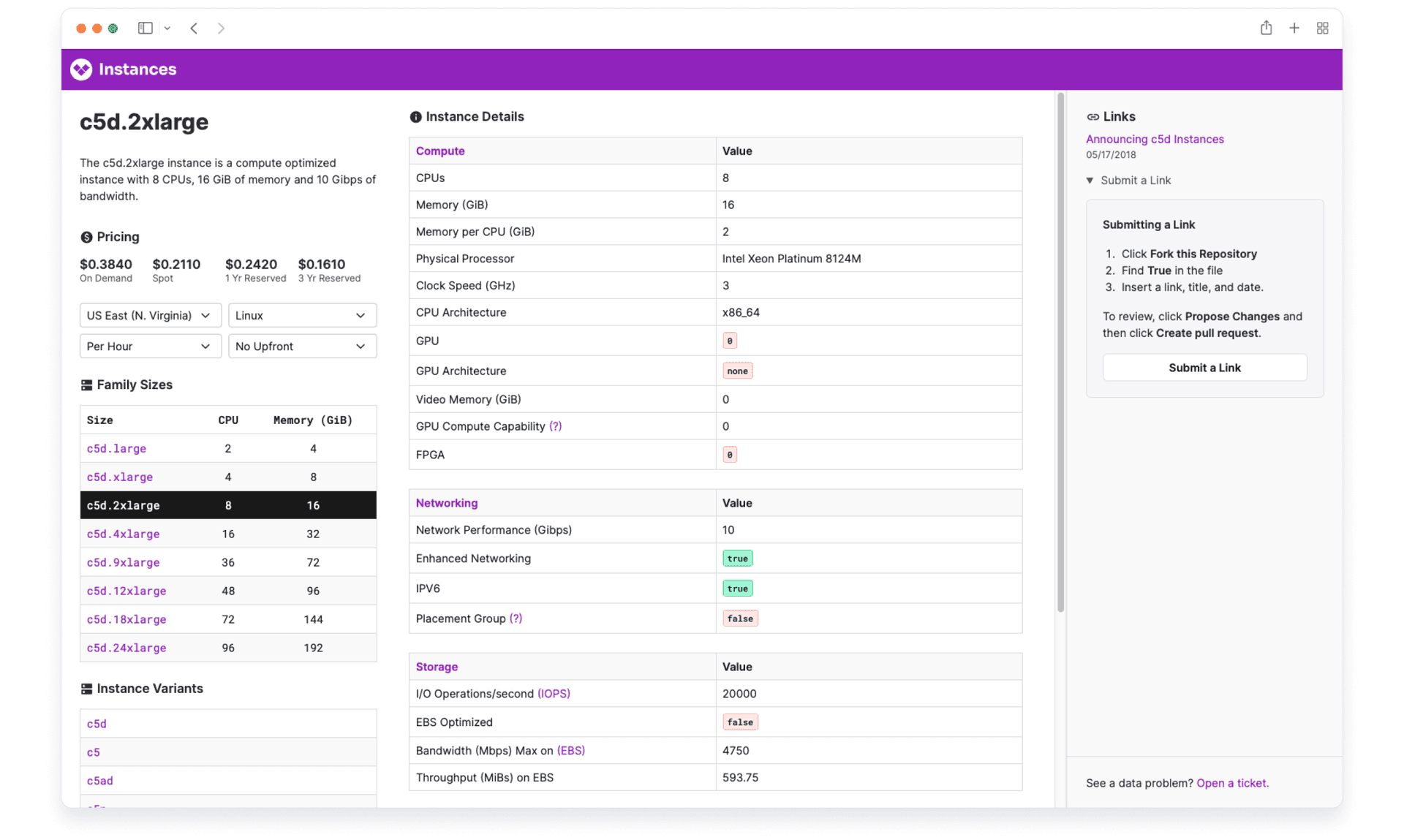The width and height of the screenshot is (1404, 840).
Task: Open the US East (N. Virginia) region dropdown
Action: click(x=150, y=315)
